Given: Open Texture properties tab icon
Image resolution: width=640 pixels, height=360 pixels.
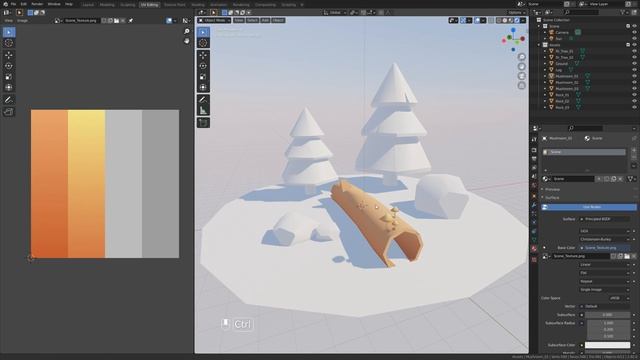Looking at the screenshot, I should [534, 260].
